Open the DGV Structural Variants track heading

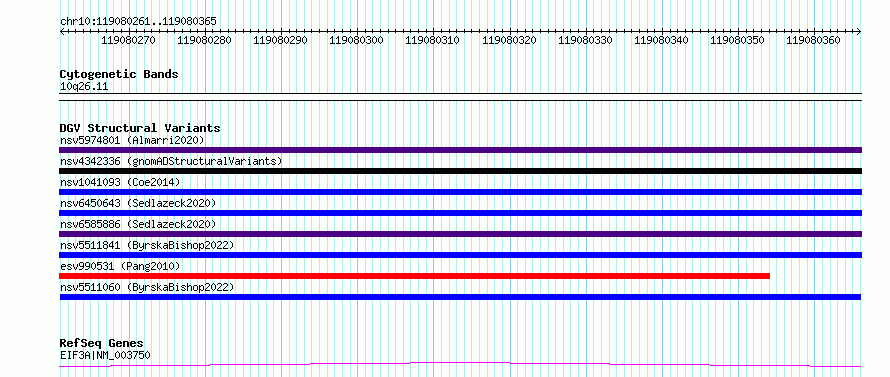(140, 128)
